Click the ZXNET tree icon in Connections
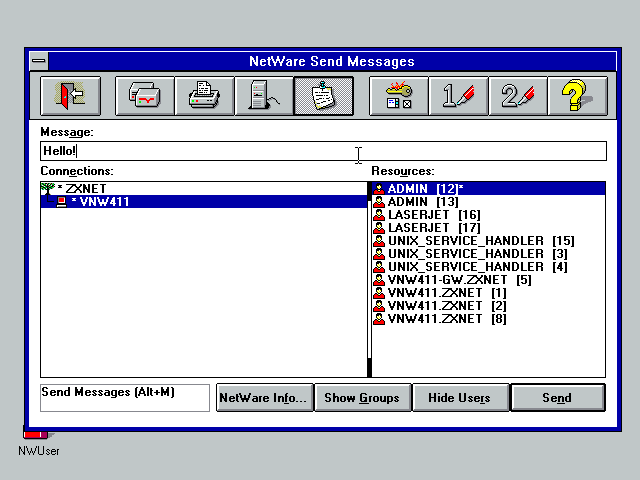 (x=48, y=189)
